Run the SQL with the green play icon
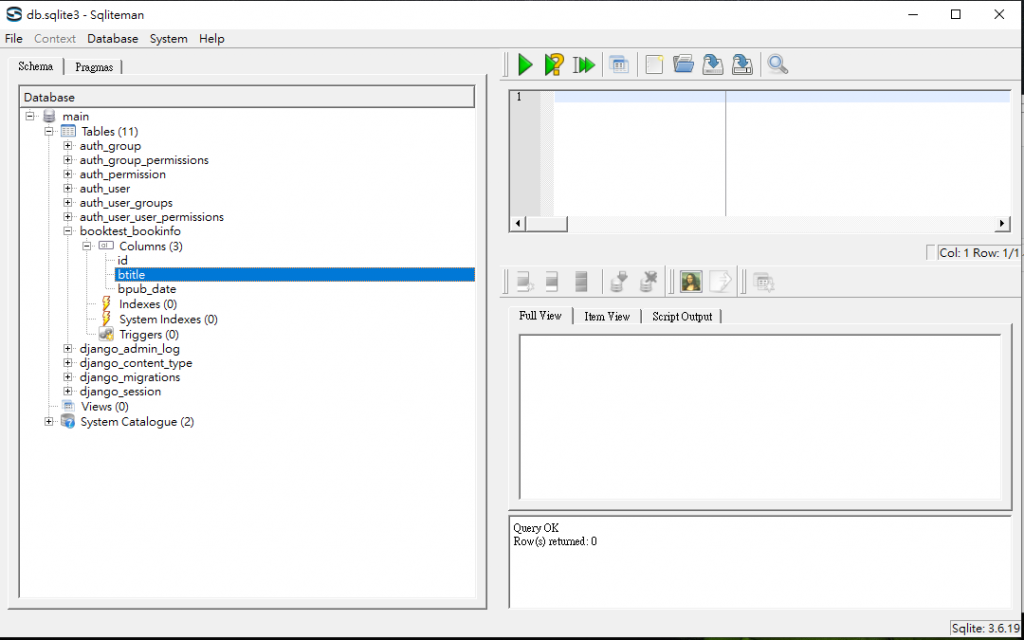Viewport: 1024px width, 640px height. (525, 65)
